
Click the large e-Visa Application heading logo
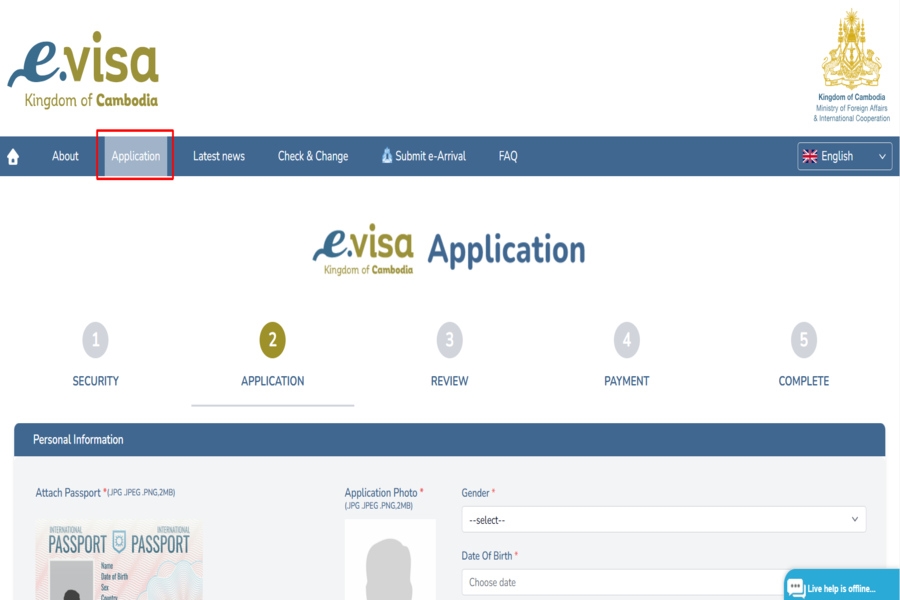[x=363, y=249]
